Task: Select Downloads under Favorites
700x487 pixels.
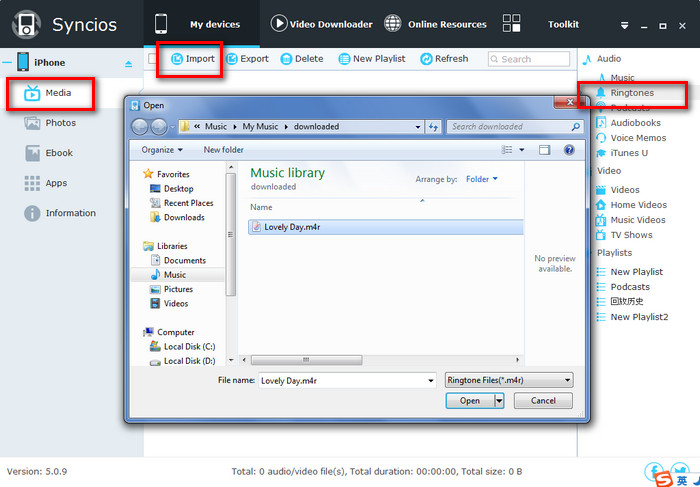Action: coord(184,217)
